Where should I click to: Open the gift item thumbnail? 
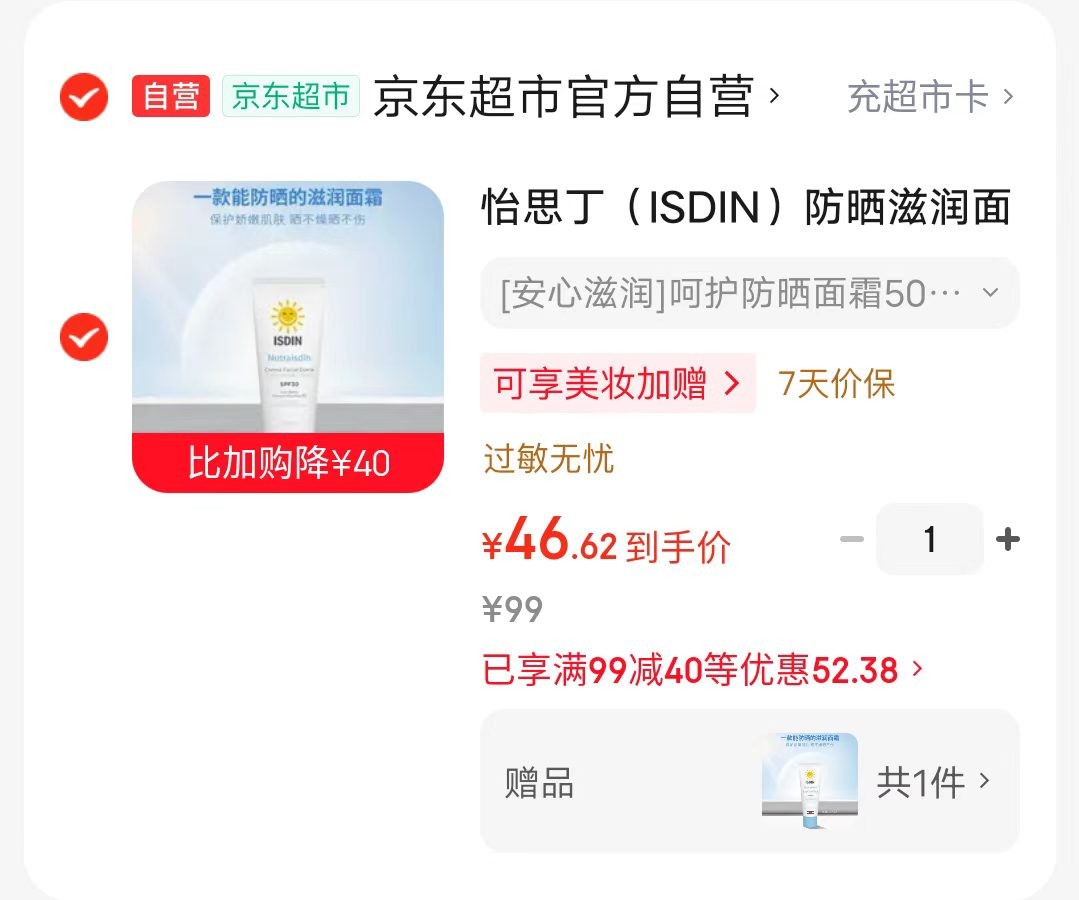point(810,781)
